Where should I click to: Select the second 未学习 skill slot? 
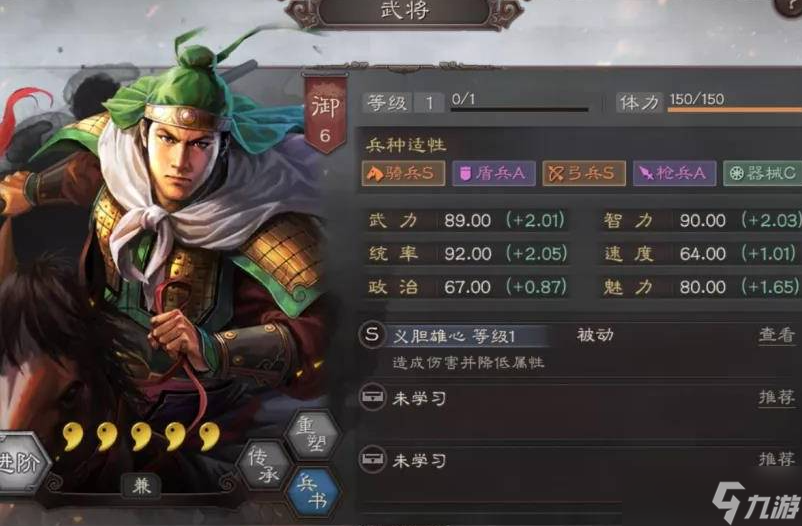point(578,460)
